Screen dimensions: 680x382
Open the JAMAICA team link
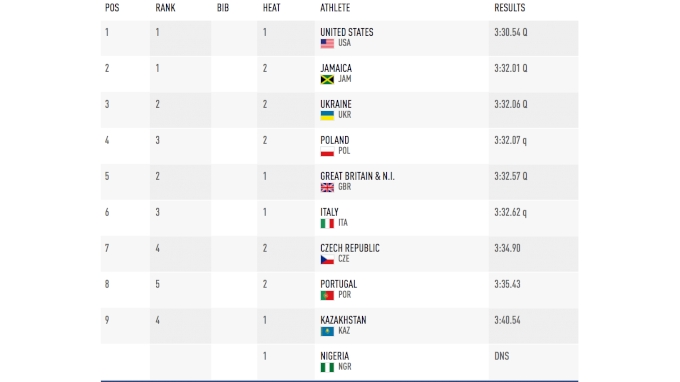[x=336, y=68]
